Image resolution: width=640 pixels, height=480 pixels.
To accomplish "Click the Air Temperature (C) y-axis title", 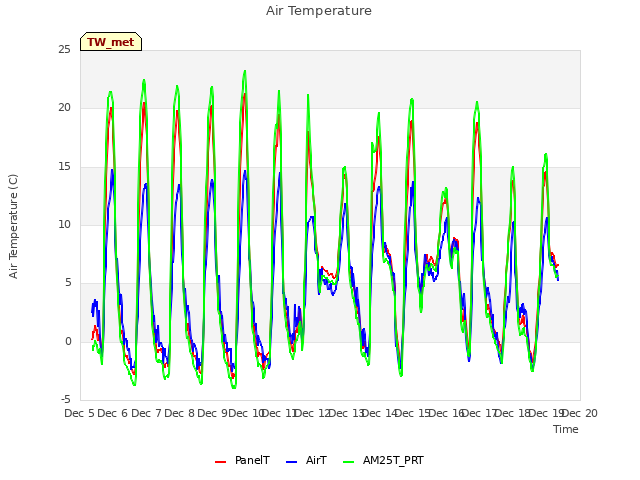I will tap(13, 226).
